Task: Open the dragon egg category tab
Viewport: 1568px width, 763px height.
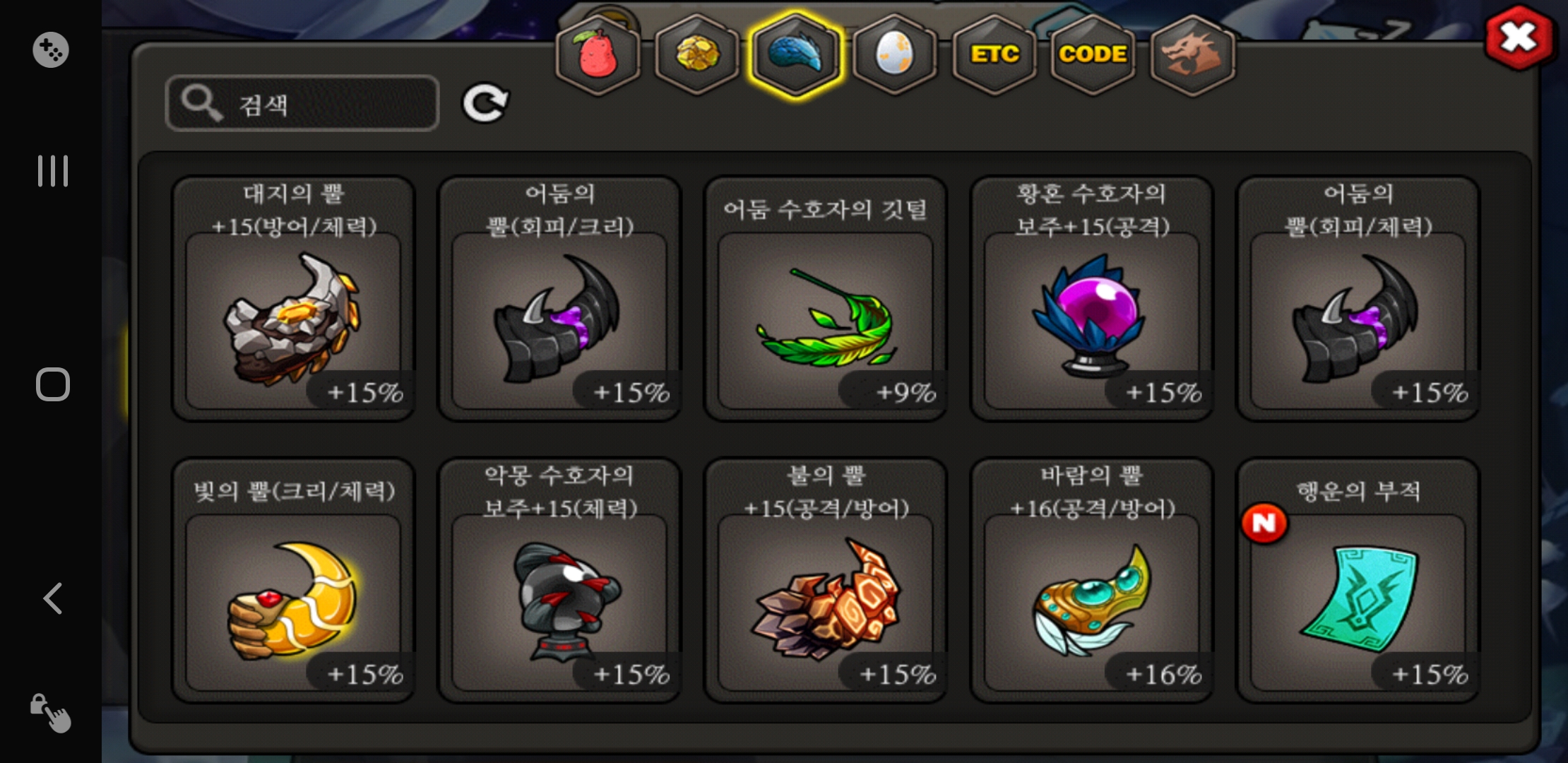Action: tap(894, 54)
